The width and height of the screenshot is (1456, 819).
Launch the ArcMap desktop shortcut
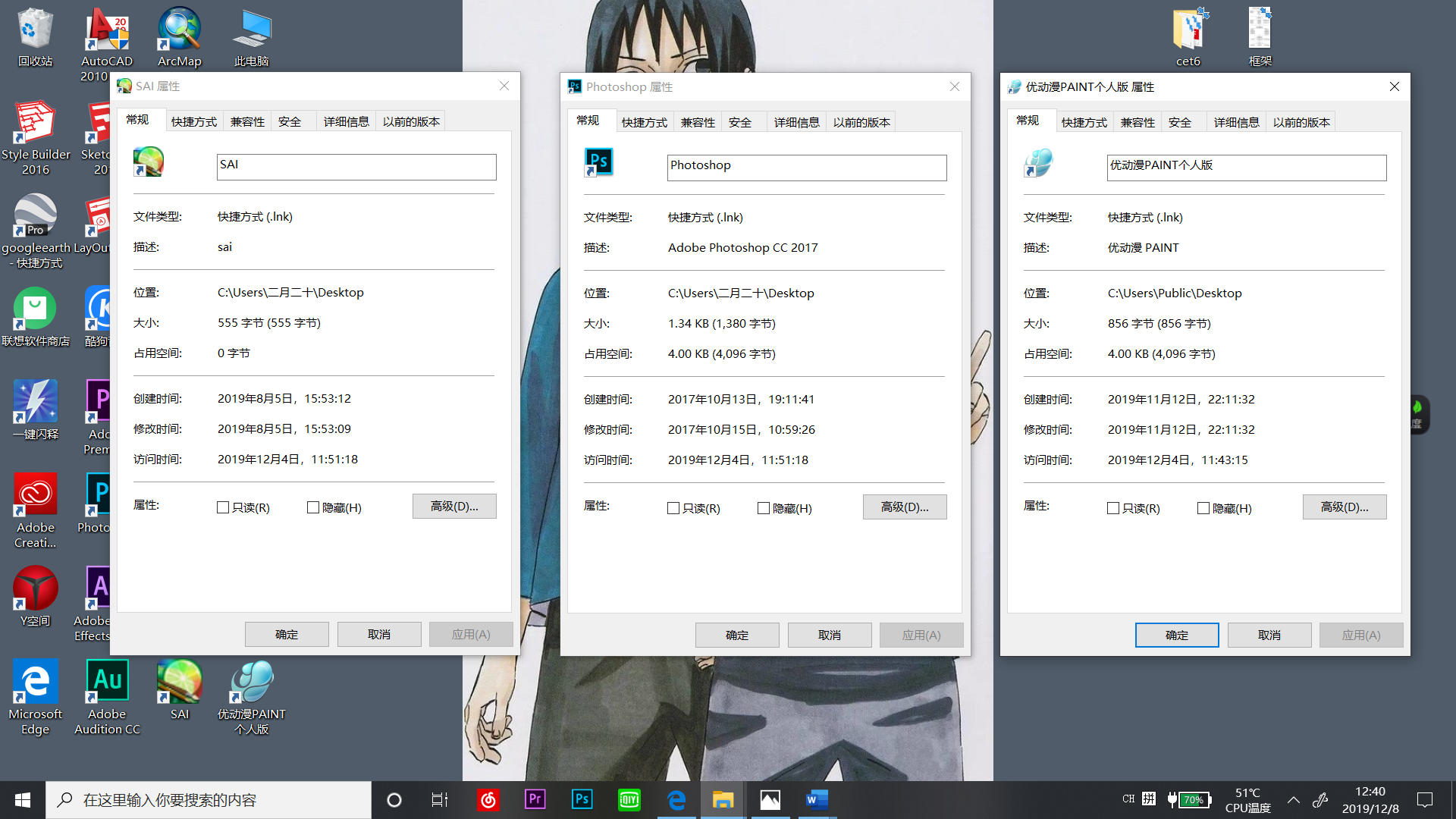179,37
